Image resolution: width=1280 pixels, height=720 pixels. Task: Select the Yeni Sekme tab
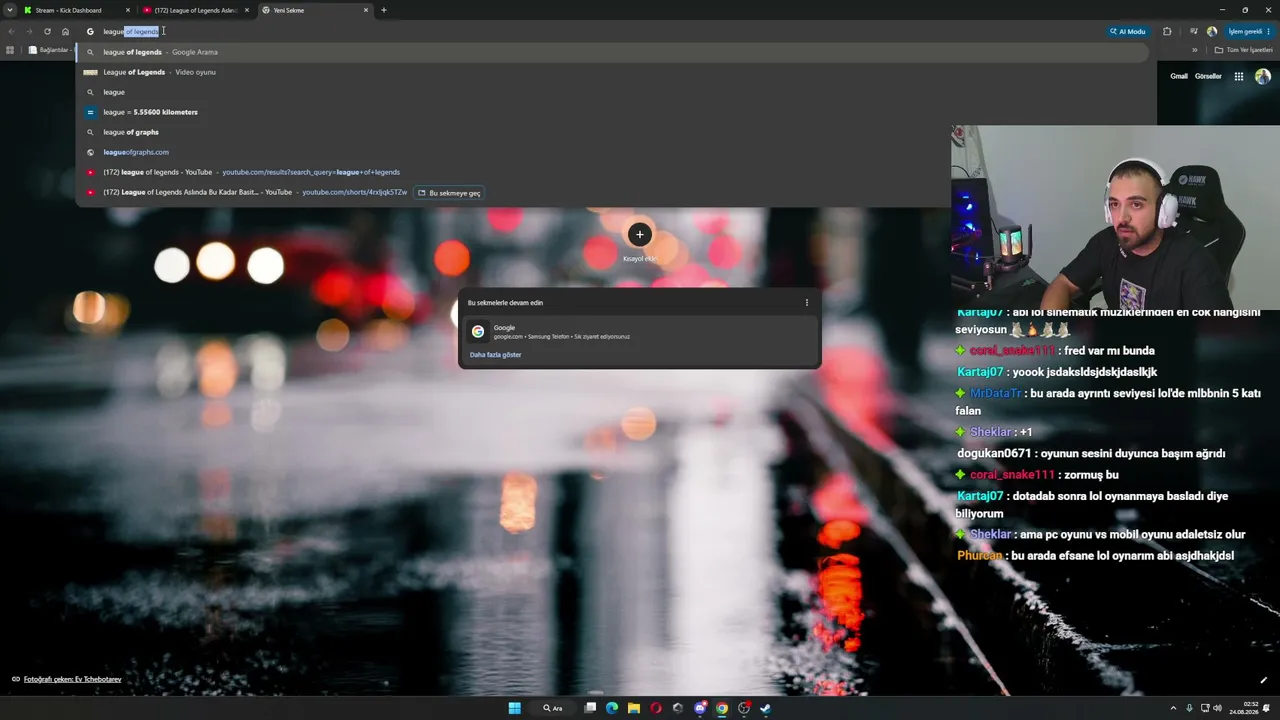pyautogui.click(x=315, y=10)
